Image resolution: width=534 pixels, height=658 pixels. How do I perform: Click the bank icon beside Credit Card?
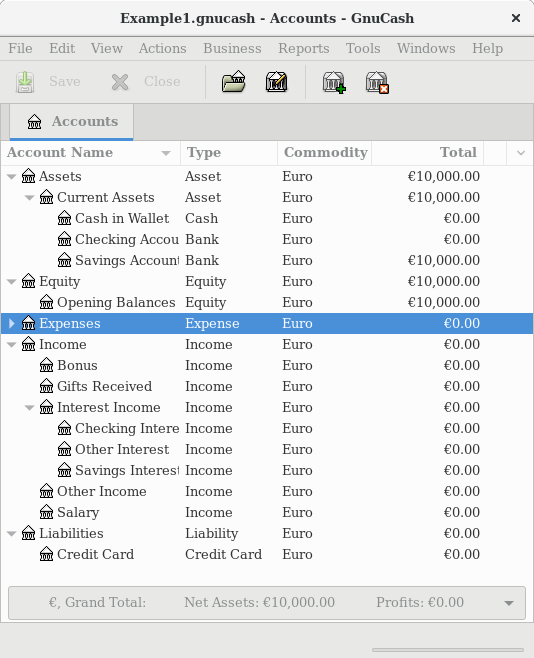pos(47,554)
